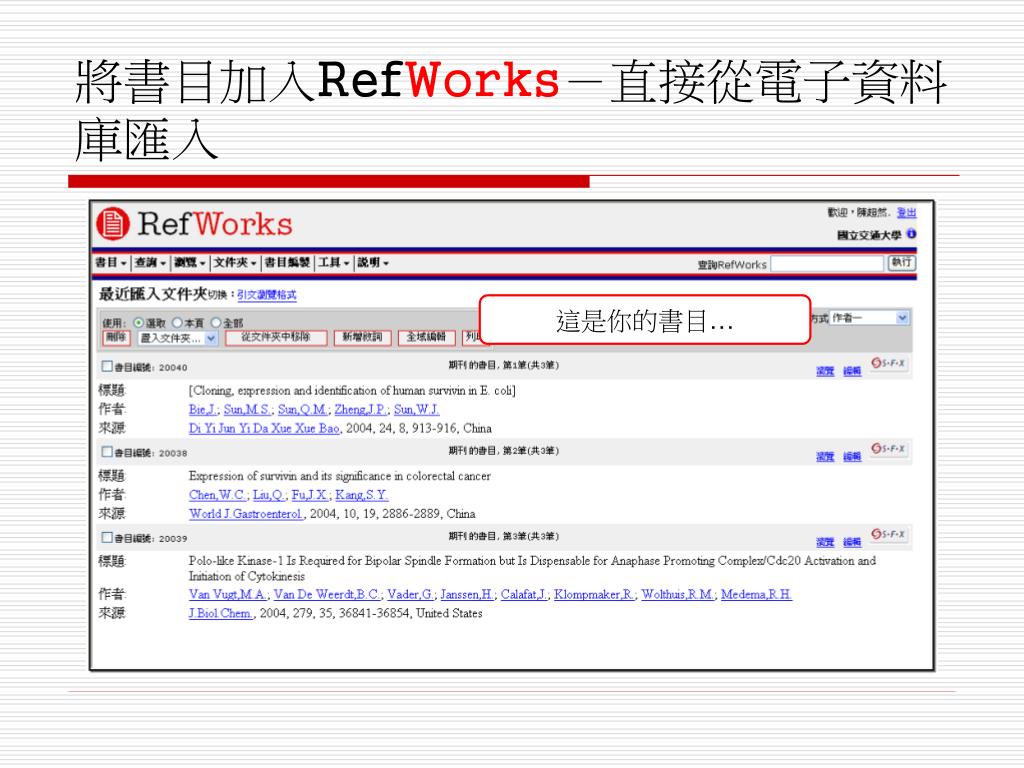The width and height of the screenshot is (1024, 768).
Task: Tick checkbox for record 20040
Action: (107, 366)
